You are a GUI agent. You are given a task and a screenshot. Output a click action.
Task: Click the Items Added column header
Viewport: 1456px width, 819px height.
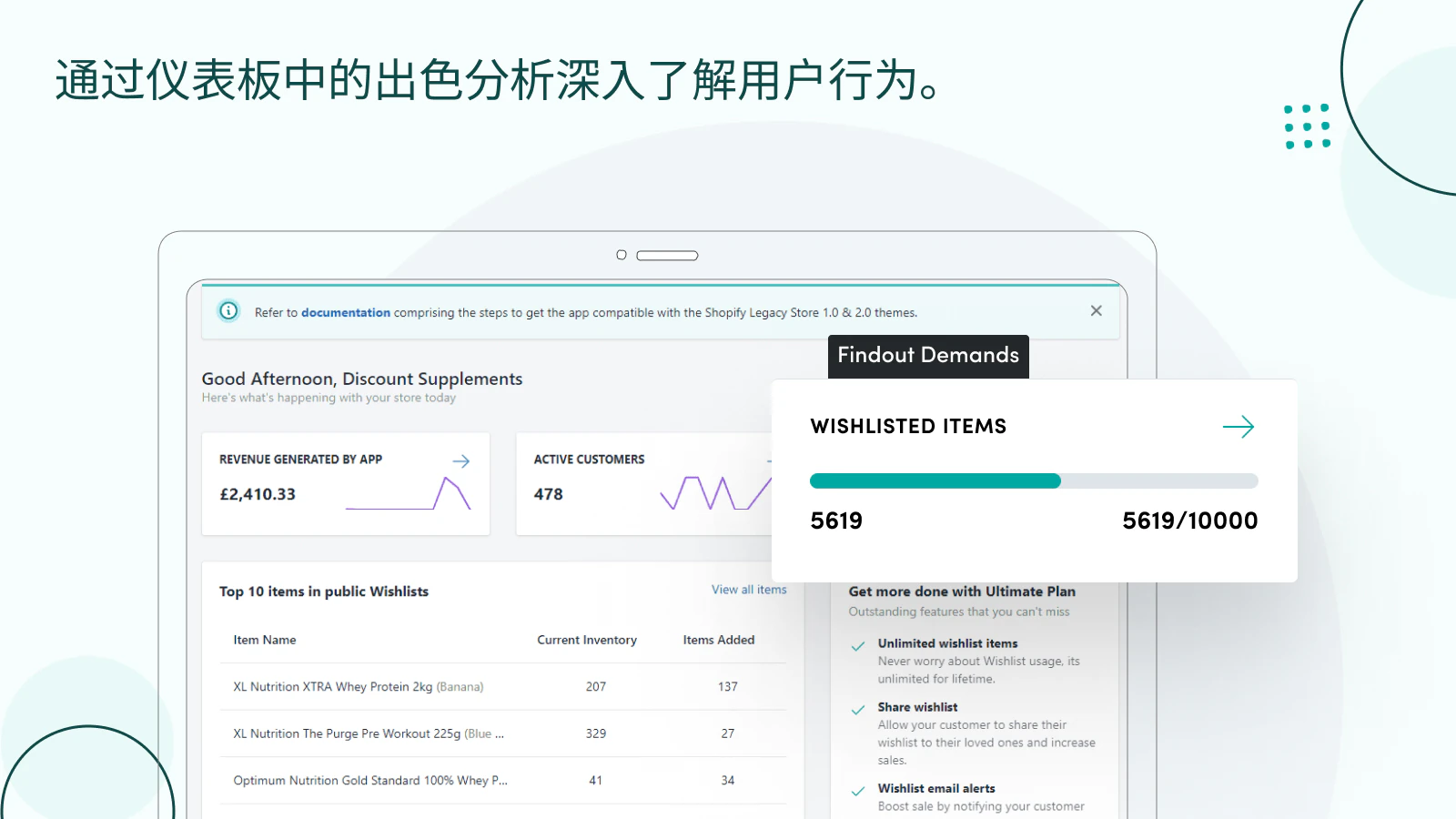(719, 640)
